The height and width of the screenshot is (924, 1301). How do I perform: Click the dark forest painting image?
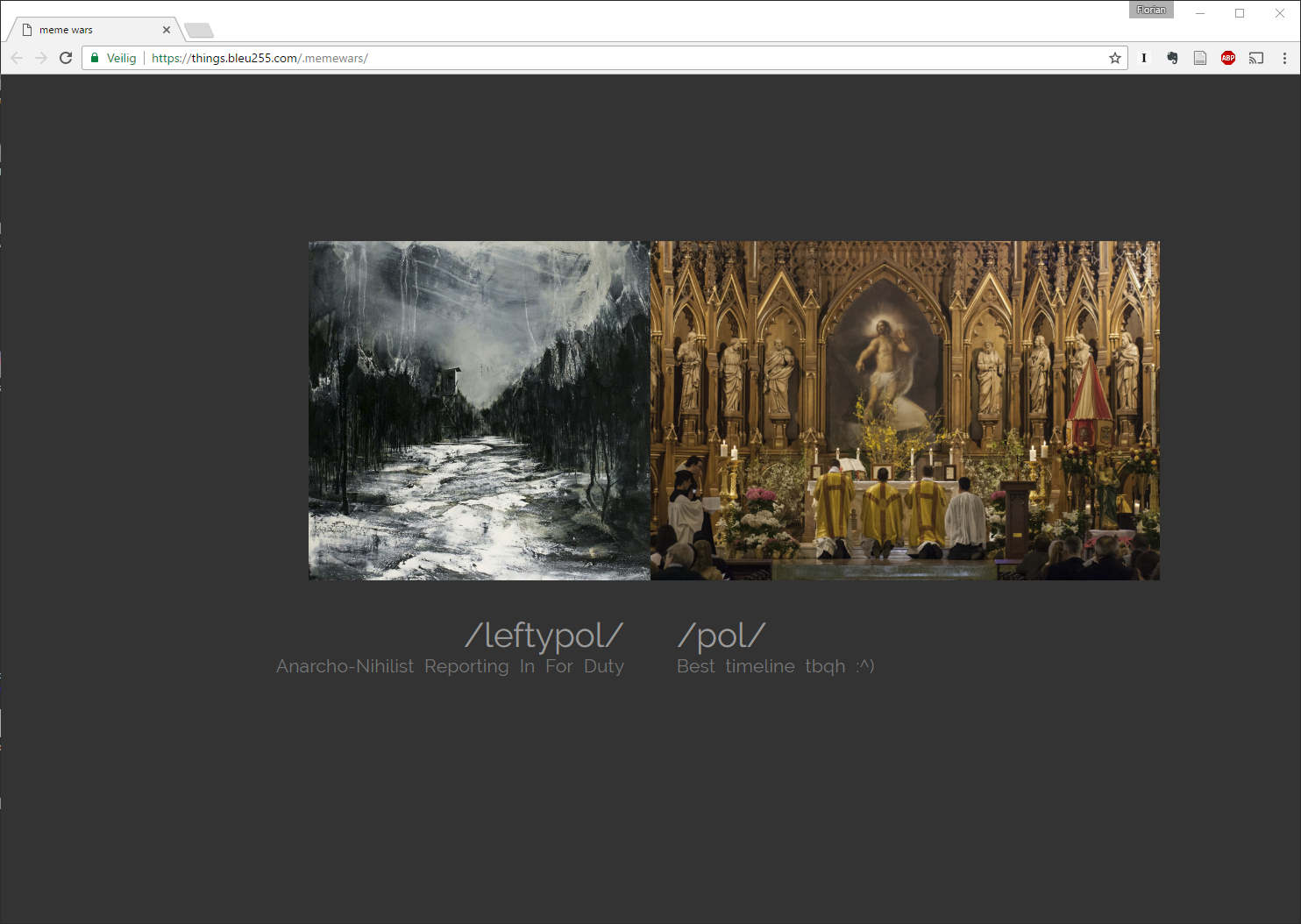tap(479, 410)
